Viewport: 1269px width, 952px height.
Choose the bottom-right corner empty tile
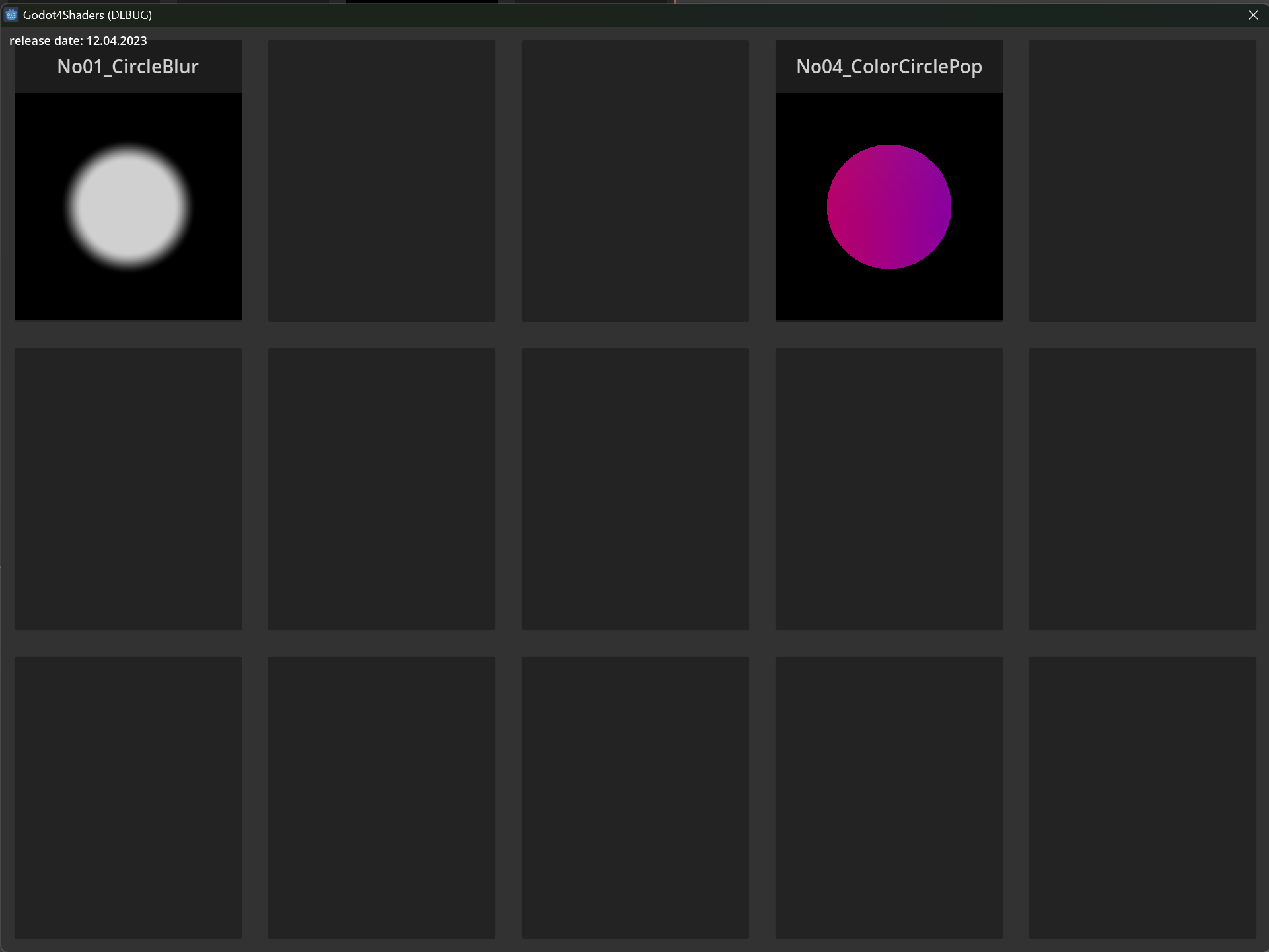tap(1142, 797)
